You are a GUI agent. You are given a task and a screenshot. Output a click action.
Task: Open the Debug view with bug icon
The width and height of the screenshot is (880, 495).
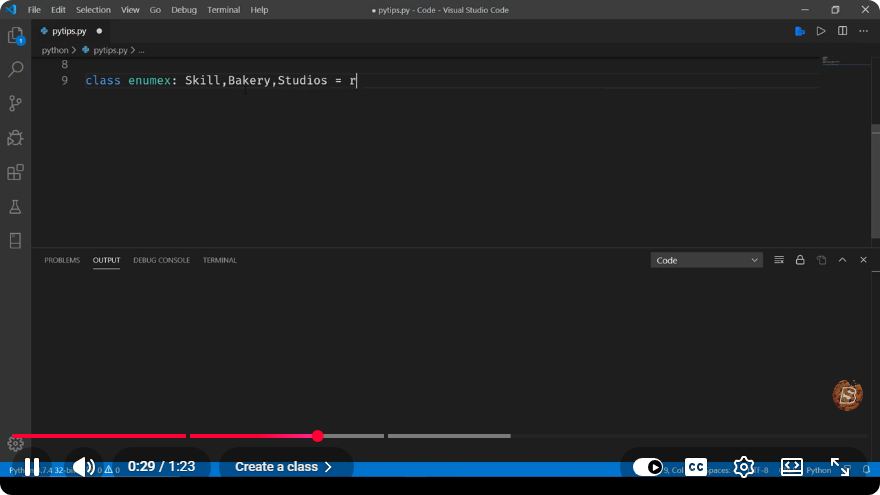(15, 138)
